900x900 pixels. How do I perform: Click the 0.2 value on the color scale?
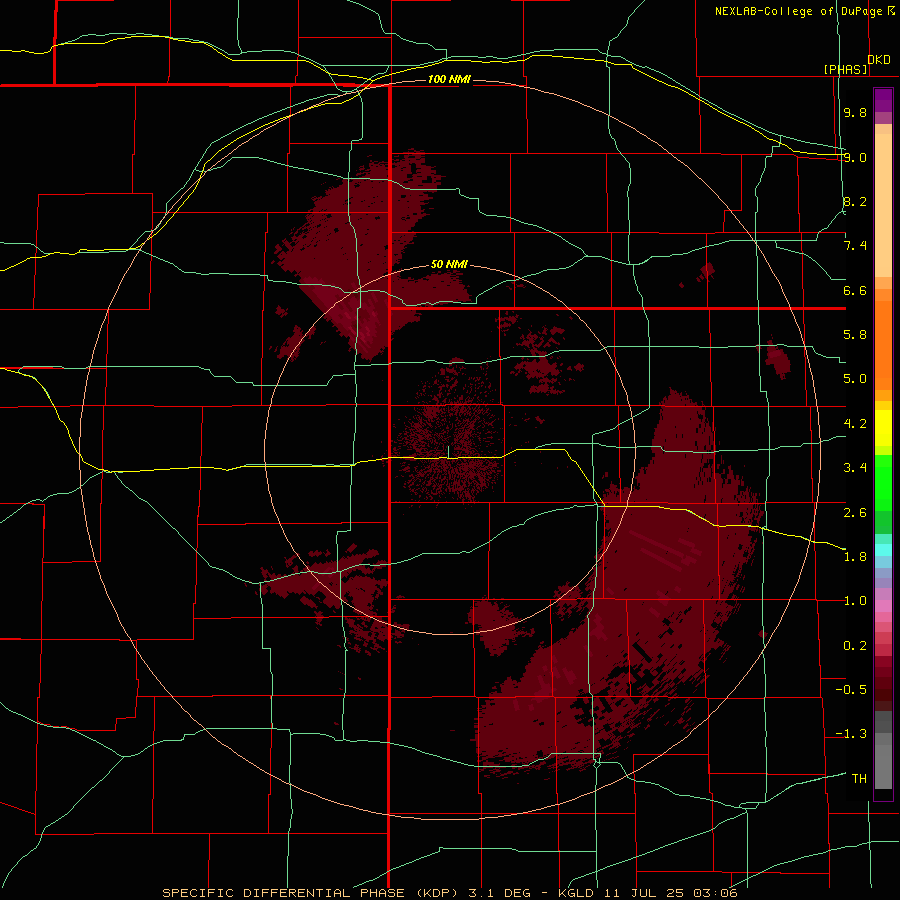(855, 646)
